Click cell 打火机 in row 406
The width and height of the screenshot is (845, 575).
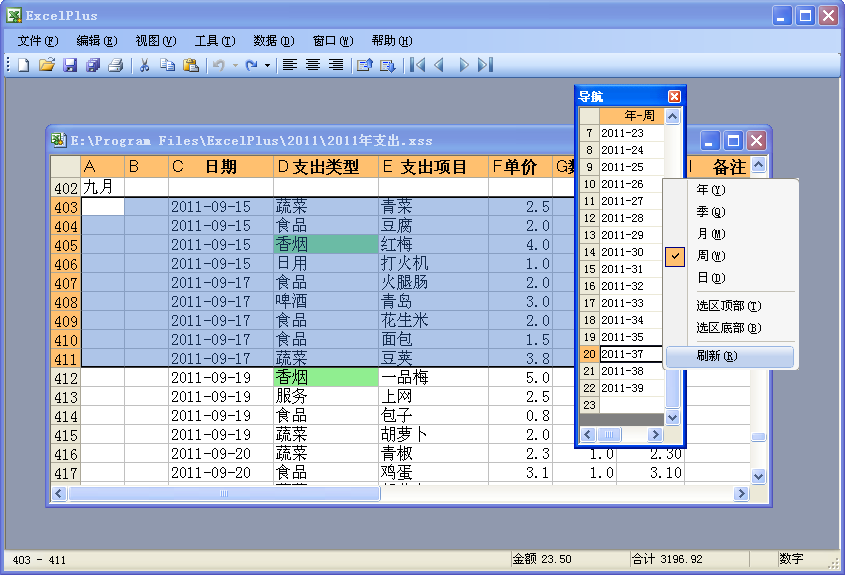433,264
